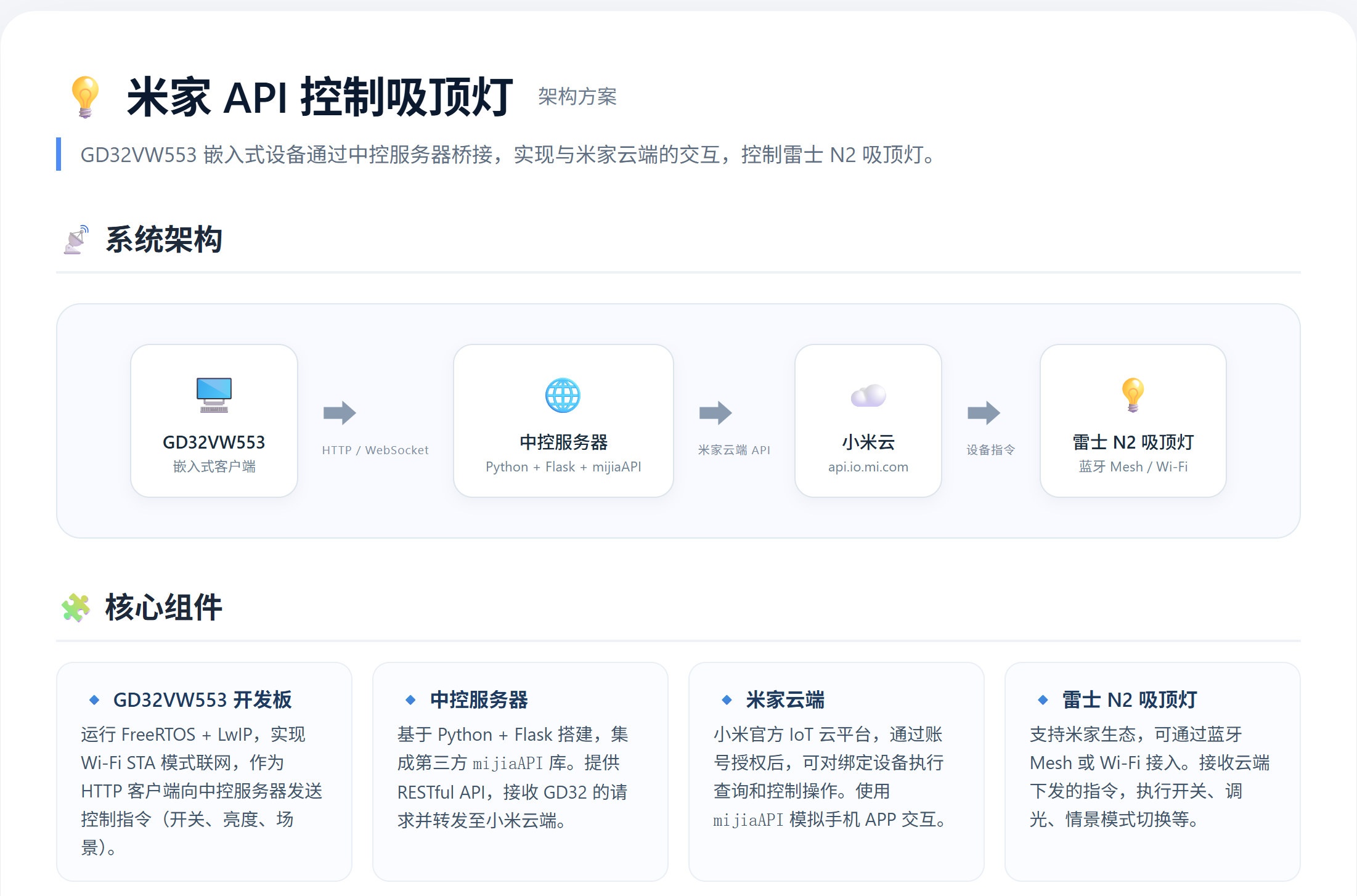The image size is (1357, 896).
Task: Click the diamond bullet before 基于 Python + Flask paragraph heading
Action: (x=410, y=699)
